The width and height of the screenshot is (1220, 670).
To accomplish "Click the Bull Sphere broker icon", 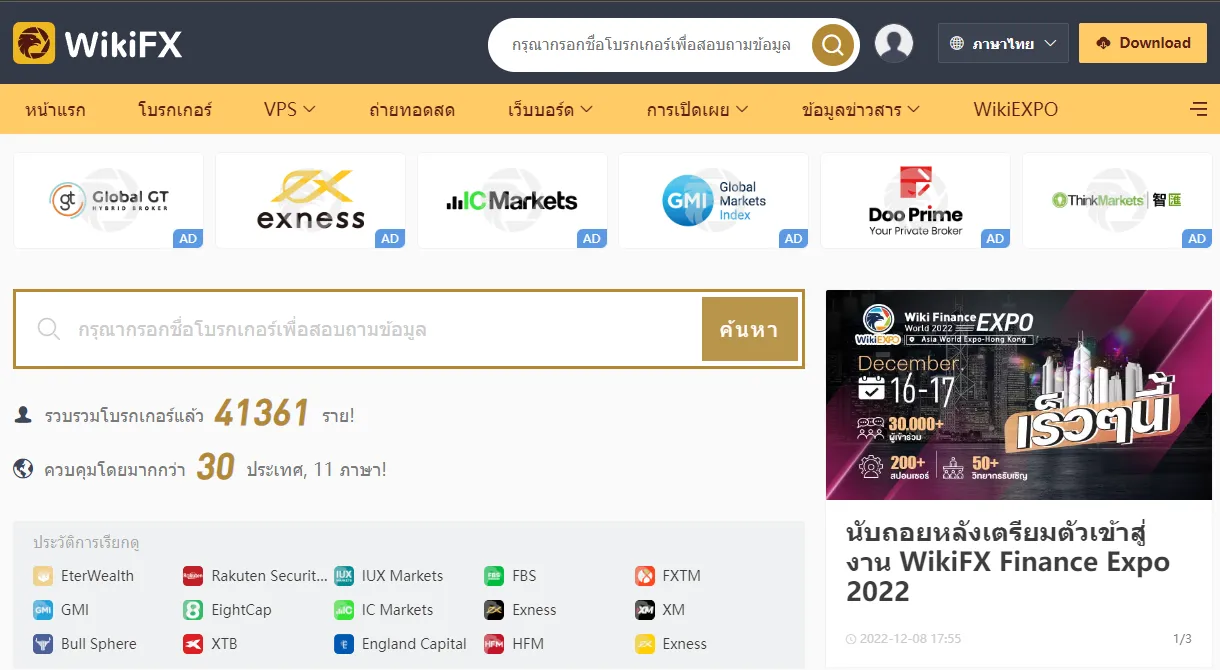I will [x=43, y=644].
